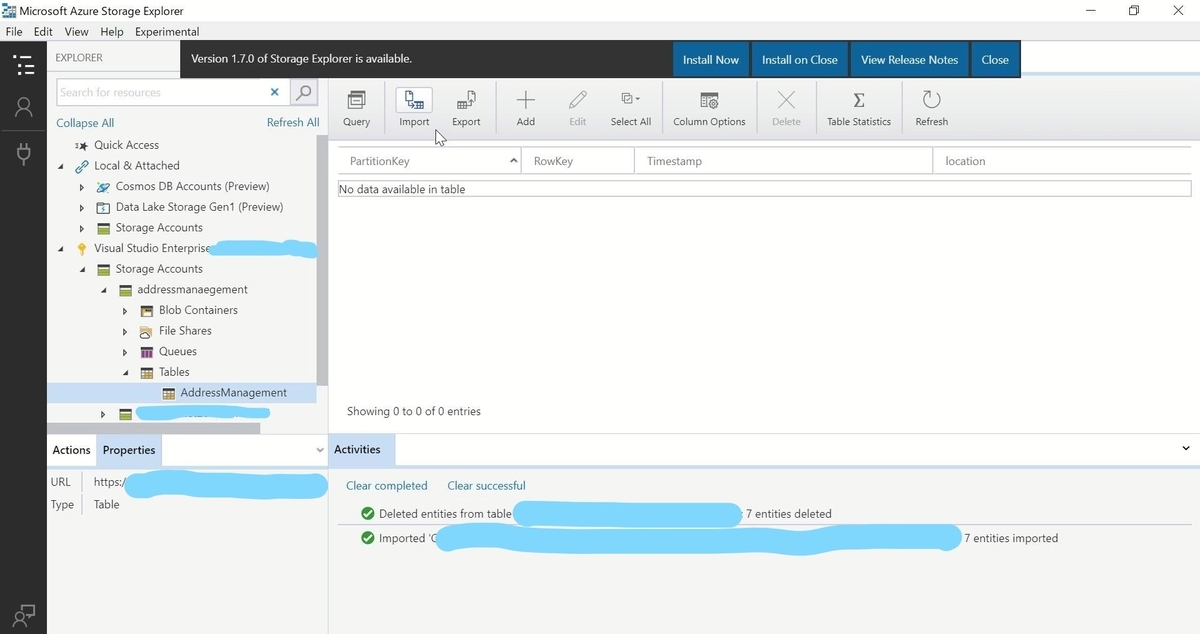Image resolution: width=1200 pixels, height=634 pixels.
Task: Add a new entity with Add button
Action: [x=525, y=109]
